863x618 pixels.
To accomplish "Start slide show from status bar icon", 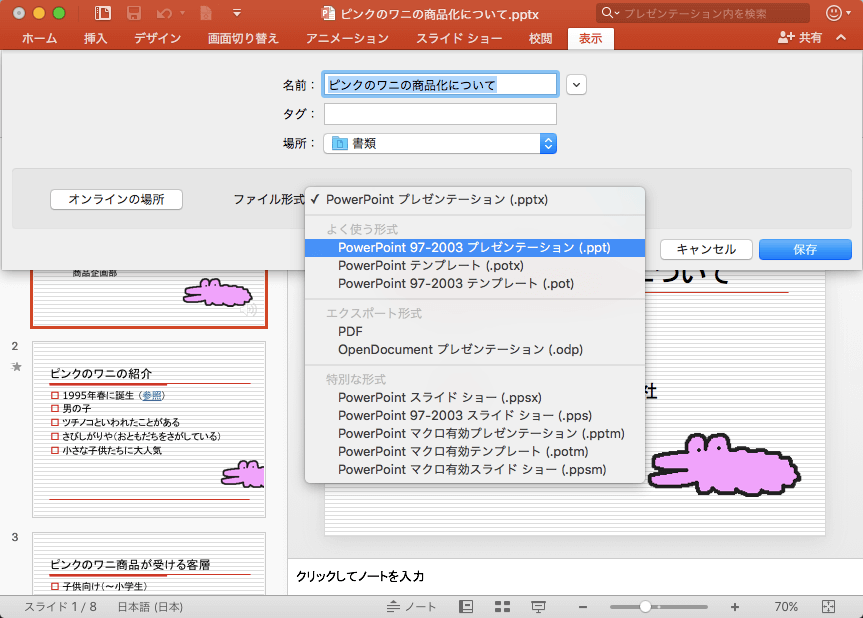I will tap(538, 606).
